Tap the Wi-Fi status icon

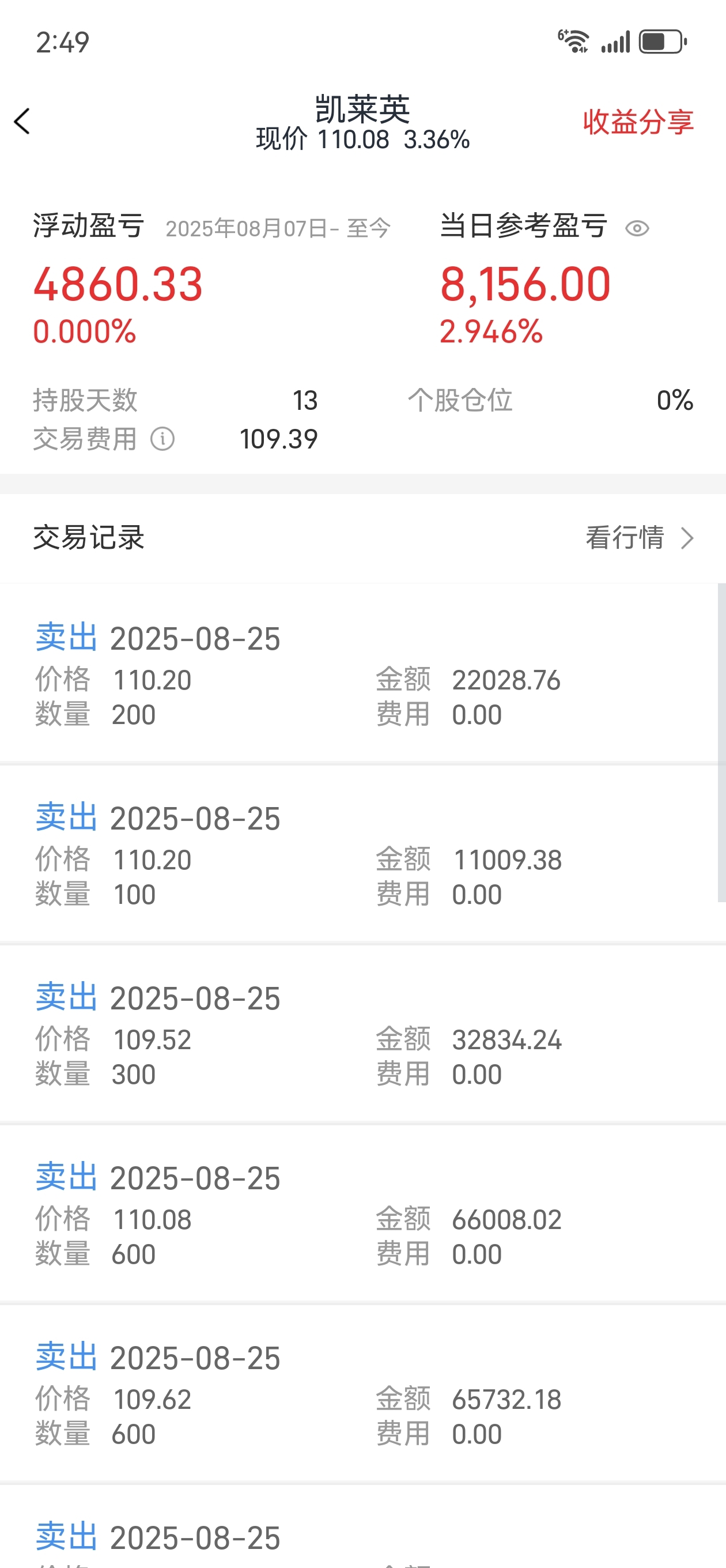[573, 42]
